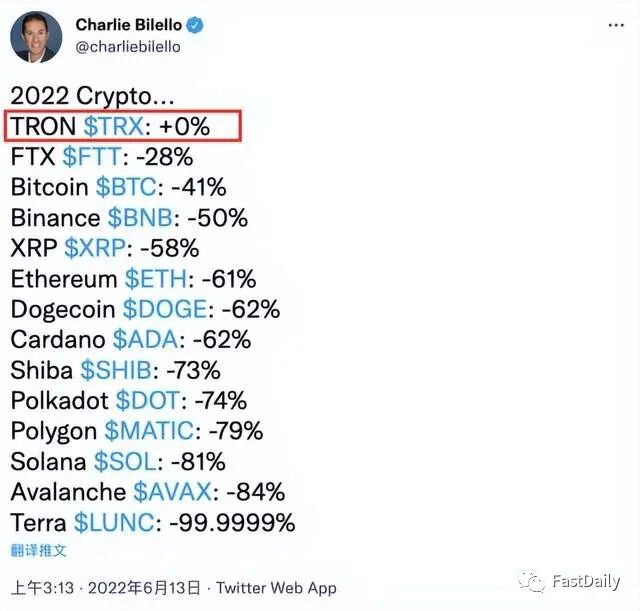Open the $BTC cashtag link
Screen dimensions: 640x611
[x=126, y=187]
